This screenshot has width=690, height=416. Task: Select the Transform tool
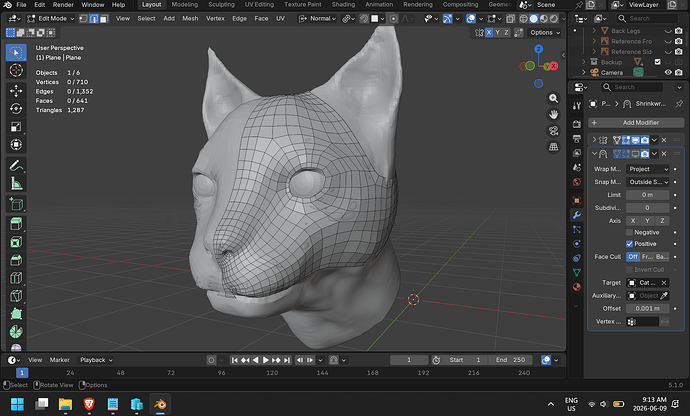(x=16, y=145)
